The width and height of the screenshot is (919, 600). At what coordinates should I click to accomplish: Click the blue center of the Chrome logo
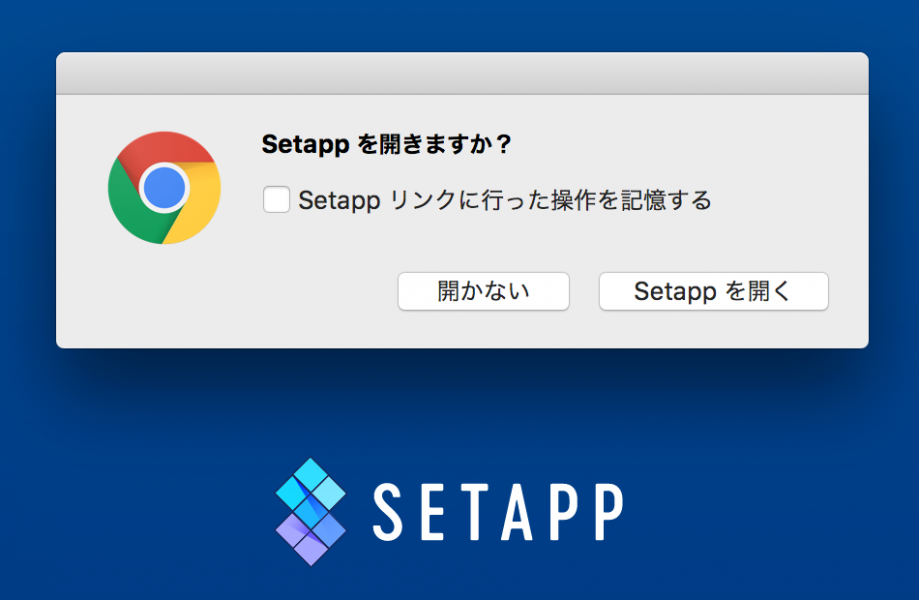click(x=164, y=188)
